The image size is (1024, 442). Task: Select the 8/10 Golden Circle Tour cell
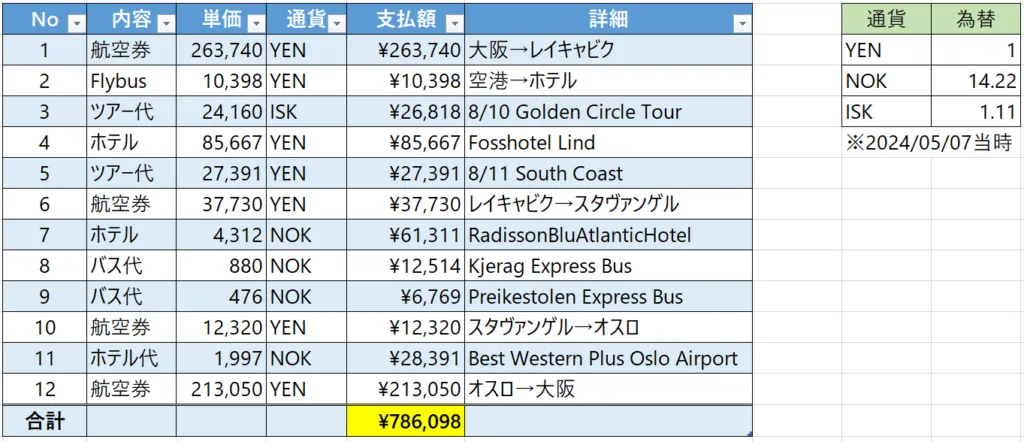pos(607,111)
